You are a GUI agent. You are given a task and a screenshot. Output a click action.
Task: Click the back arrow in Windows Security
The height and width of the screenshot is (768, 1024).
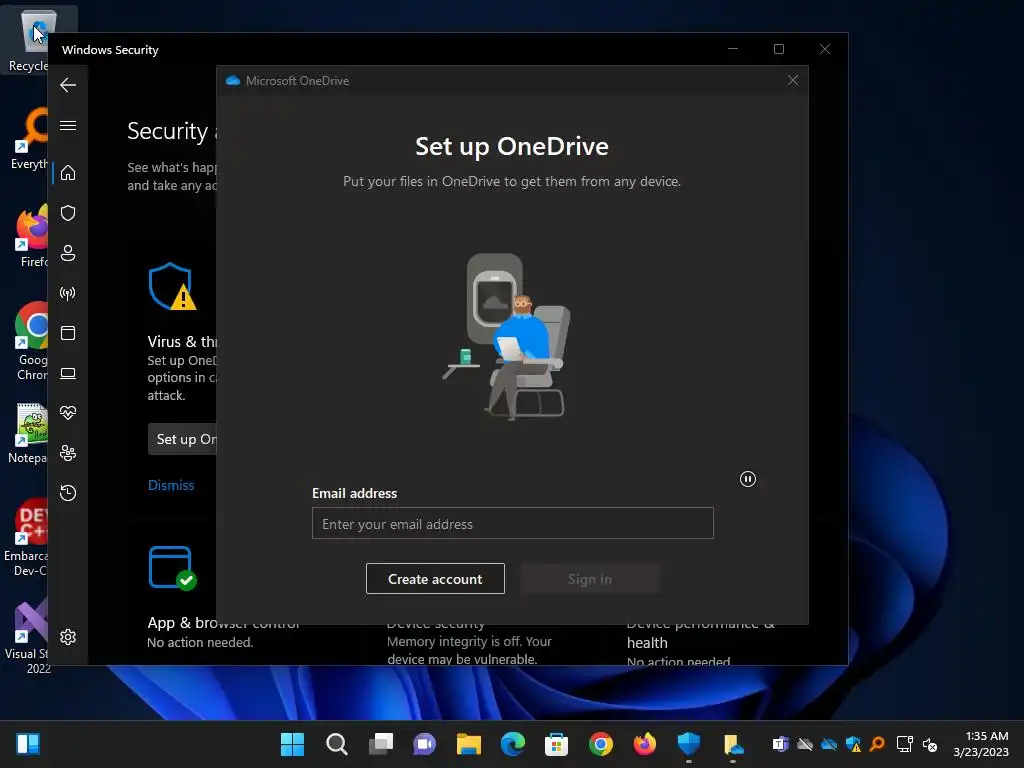(68, 85)
